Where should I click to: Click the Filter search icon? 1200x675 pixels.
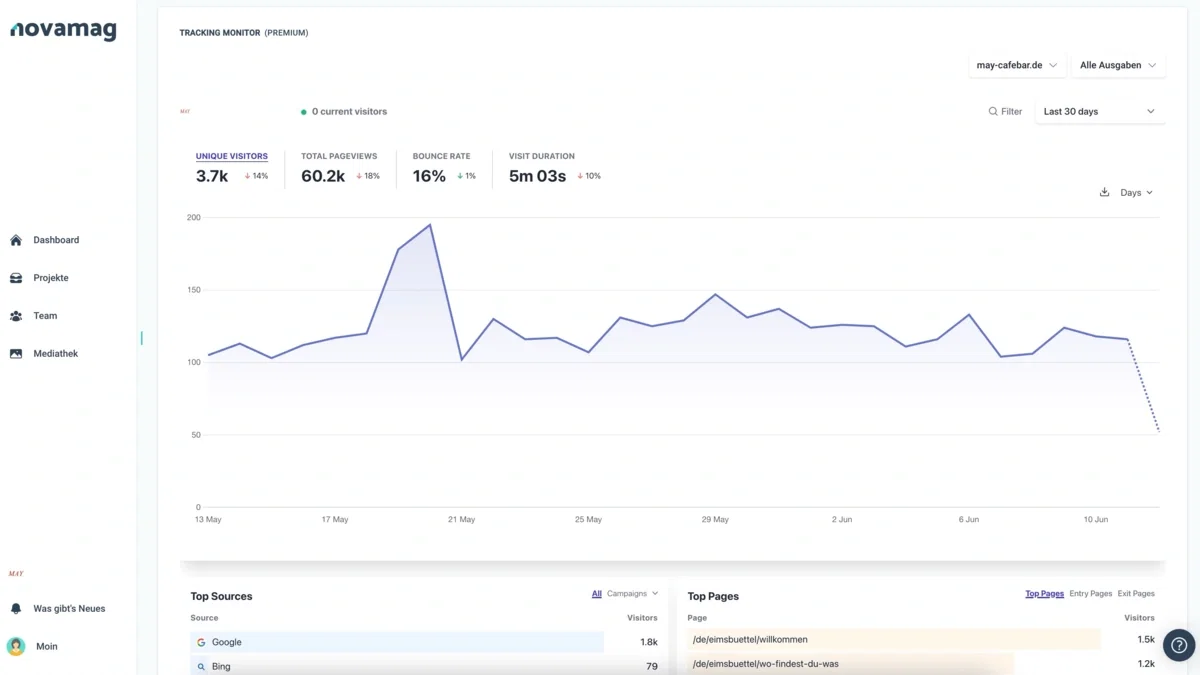click(993, 112)
